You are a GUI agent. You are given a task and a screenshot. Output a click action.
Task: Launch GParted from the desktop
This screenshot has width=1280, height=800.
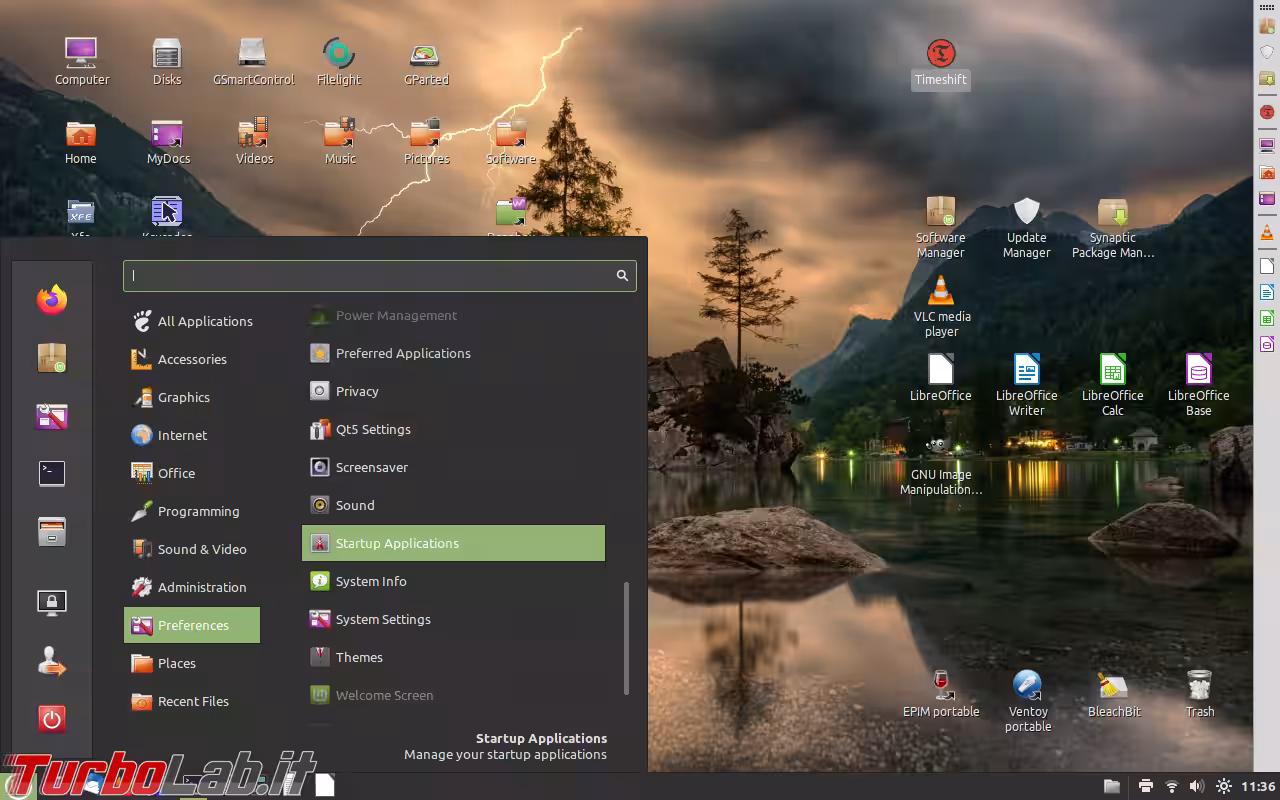click(x=425, y=55)
